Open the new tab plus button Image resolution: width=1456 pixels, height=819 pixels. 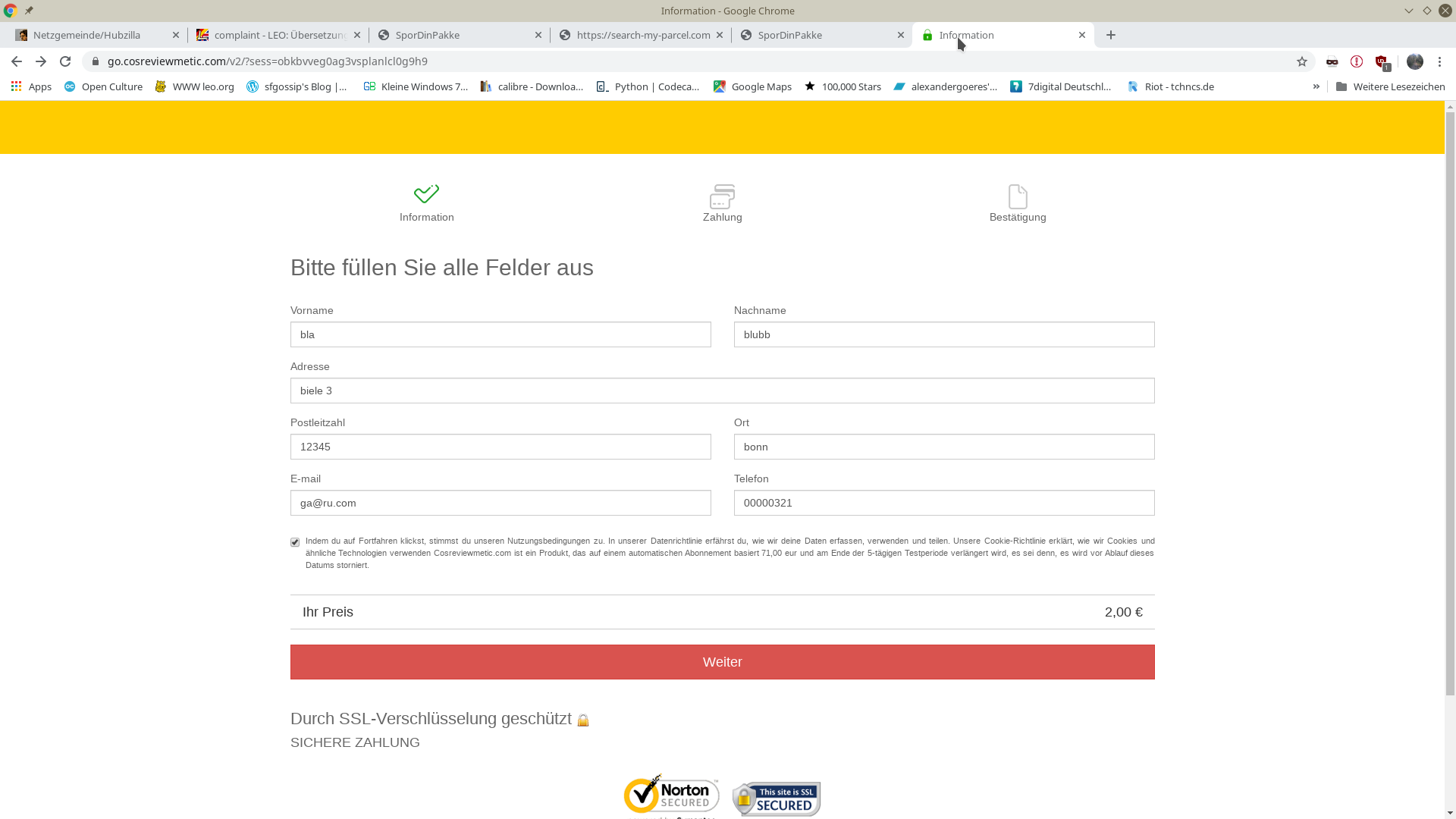point(1111,35)
